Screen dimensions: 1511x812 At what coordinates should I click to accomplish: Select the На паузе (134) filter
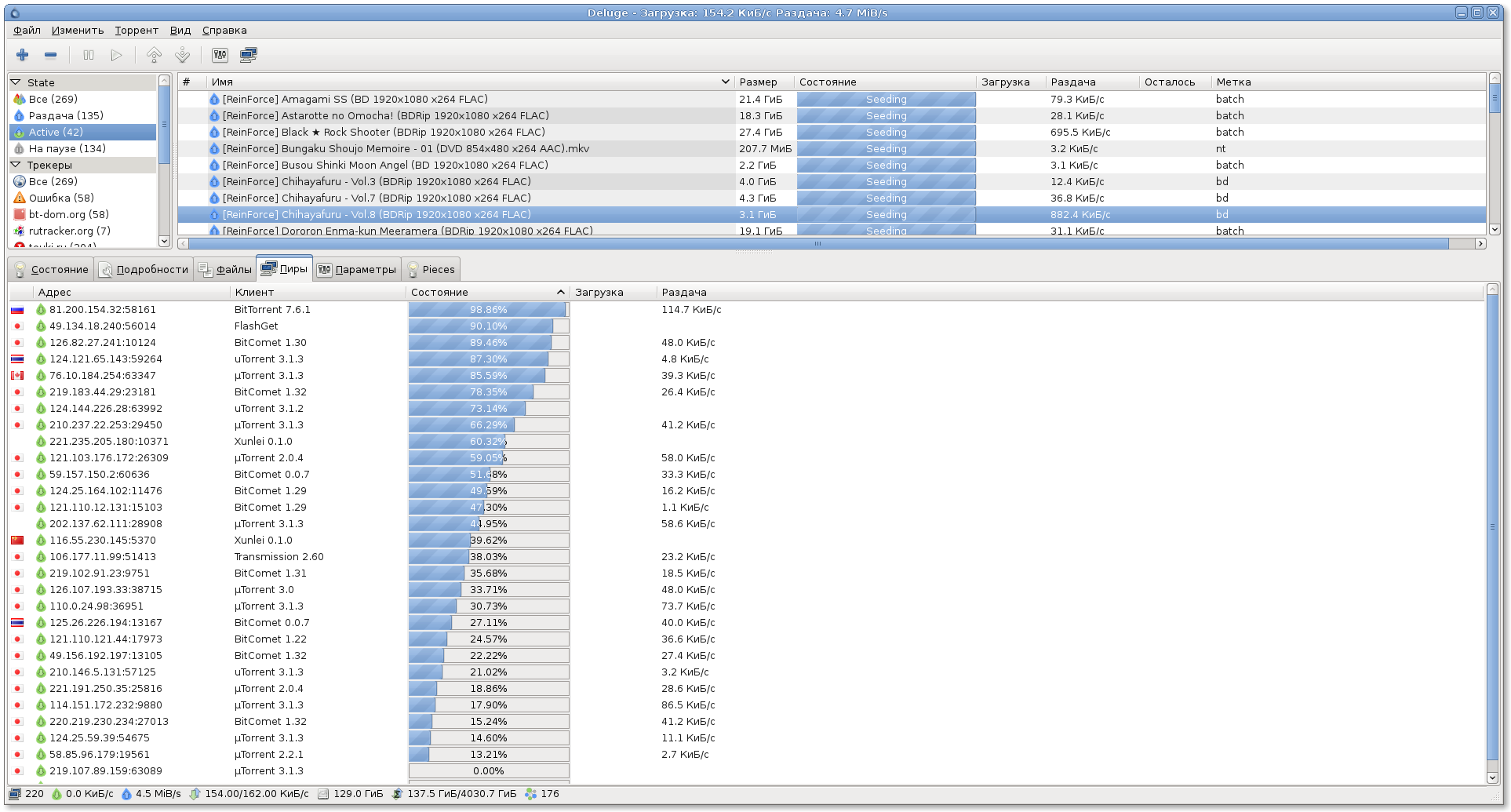(x=67, y=148)
